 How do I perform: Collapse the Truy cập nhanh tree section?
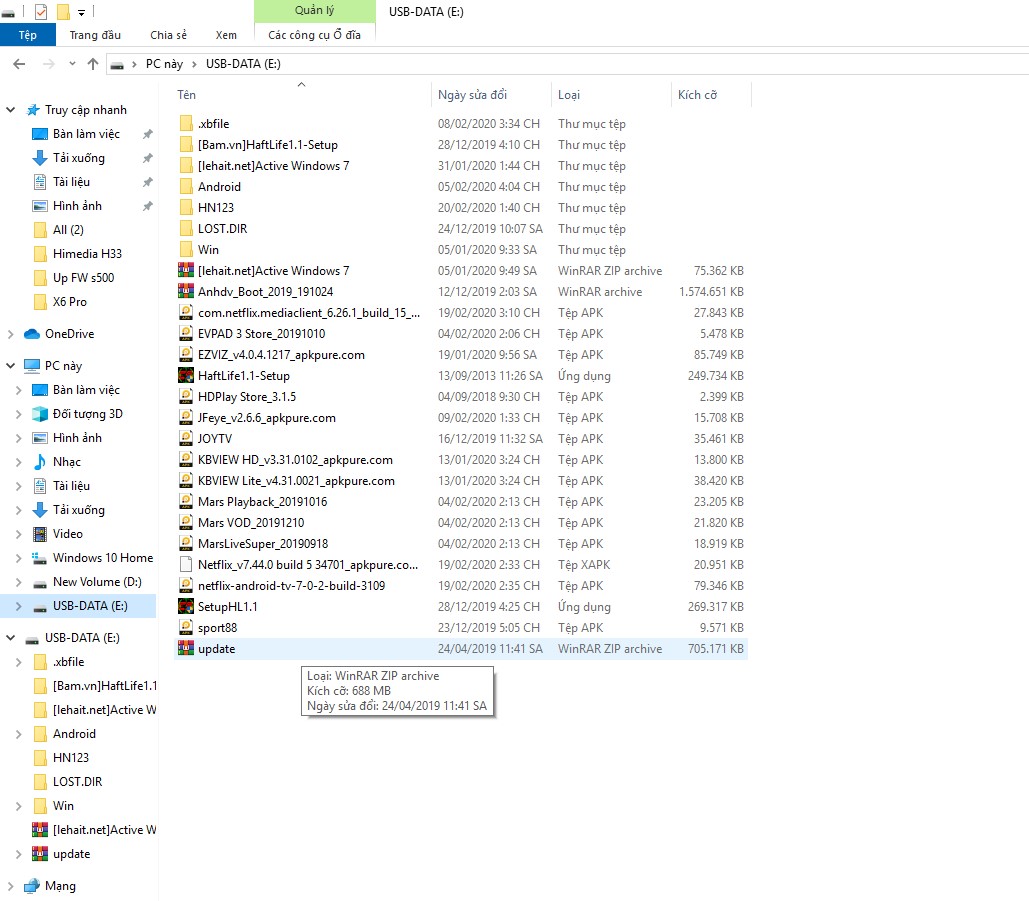(10, 110)
